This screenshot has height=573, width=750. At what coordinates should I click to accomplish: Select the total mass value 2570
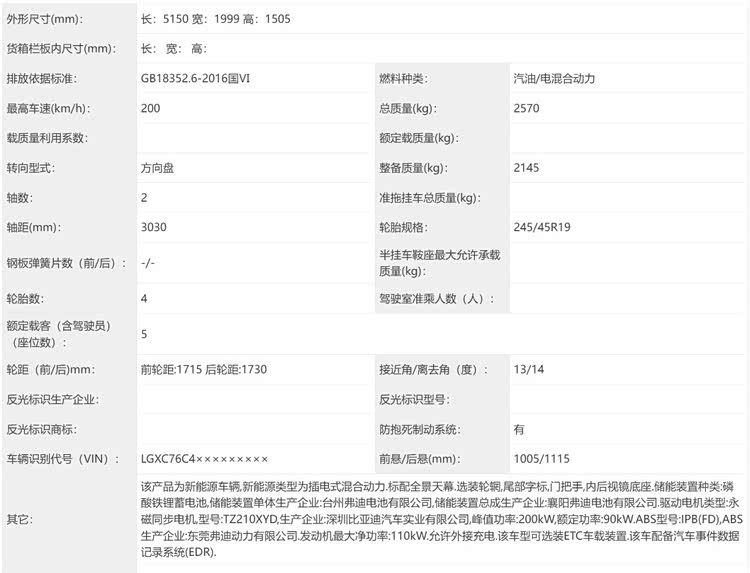pos(526,108)
